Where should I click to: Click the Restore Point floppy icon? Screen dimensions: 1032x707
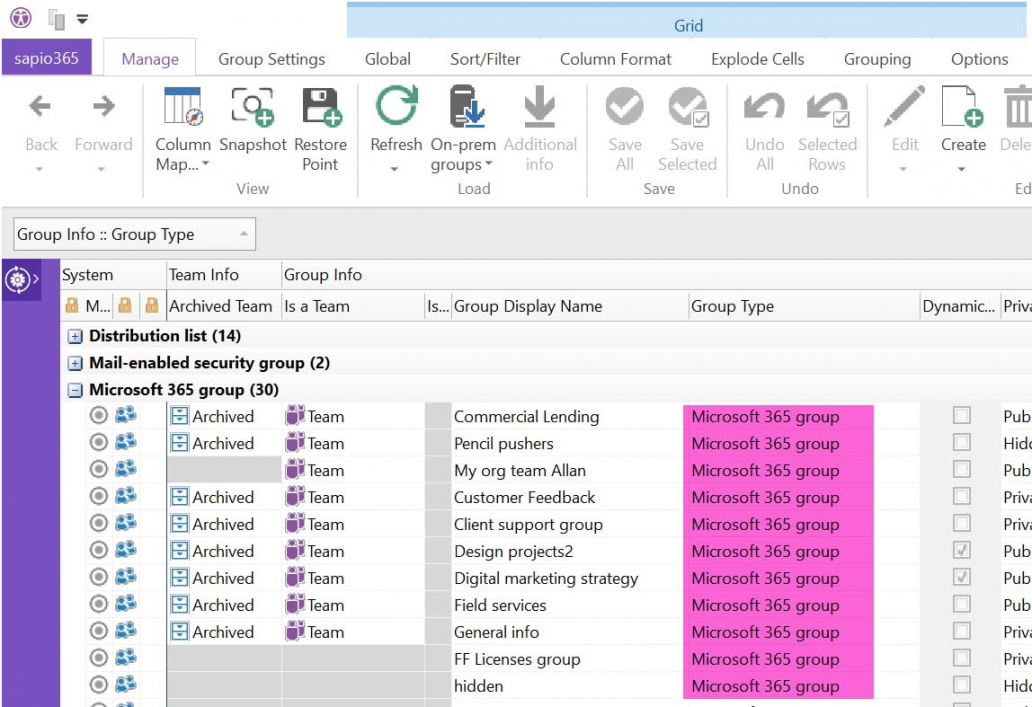(x=321, y=106)
